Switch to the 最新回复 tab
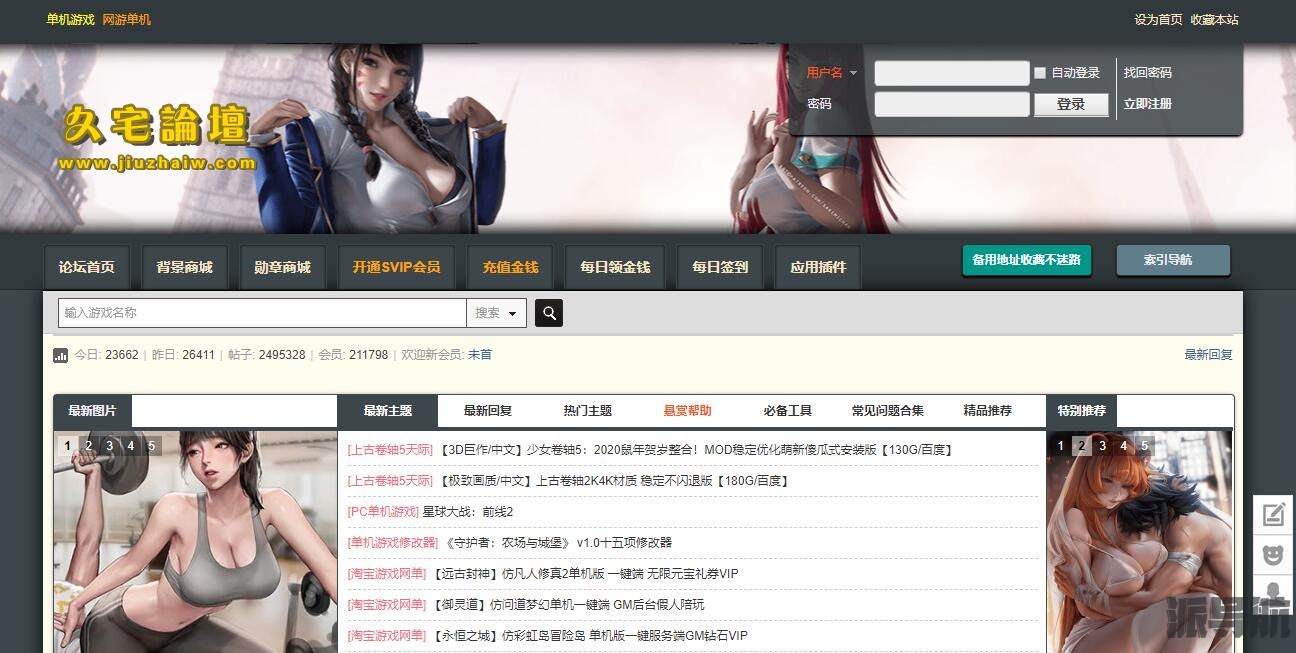Screen dimensions: 1296x653 (488, 411)
